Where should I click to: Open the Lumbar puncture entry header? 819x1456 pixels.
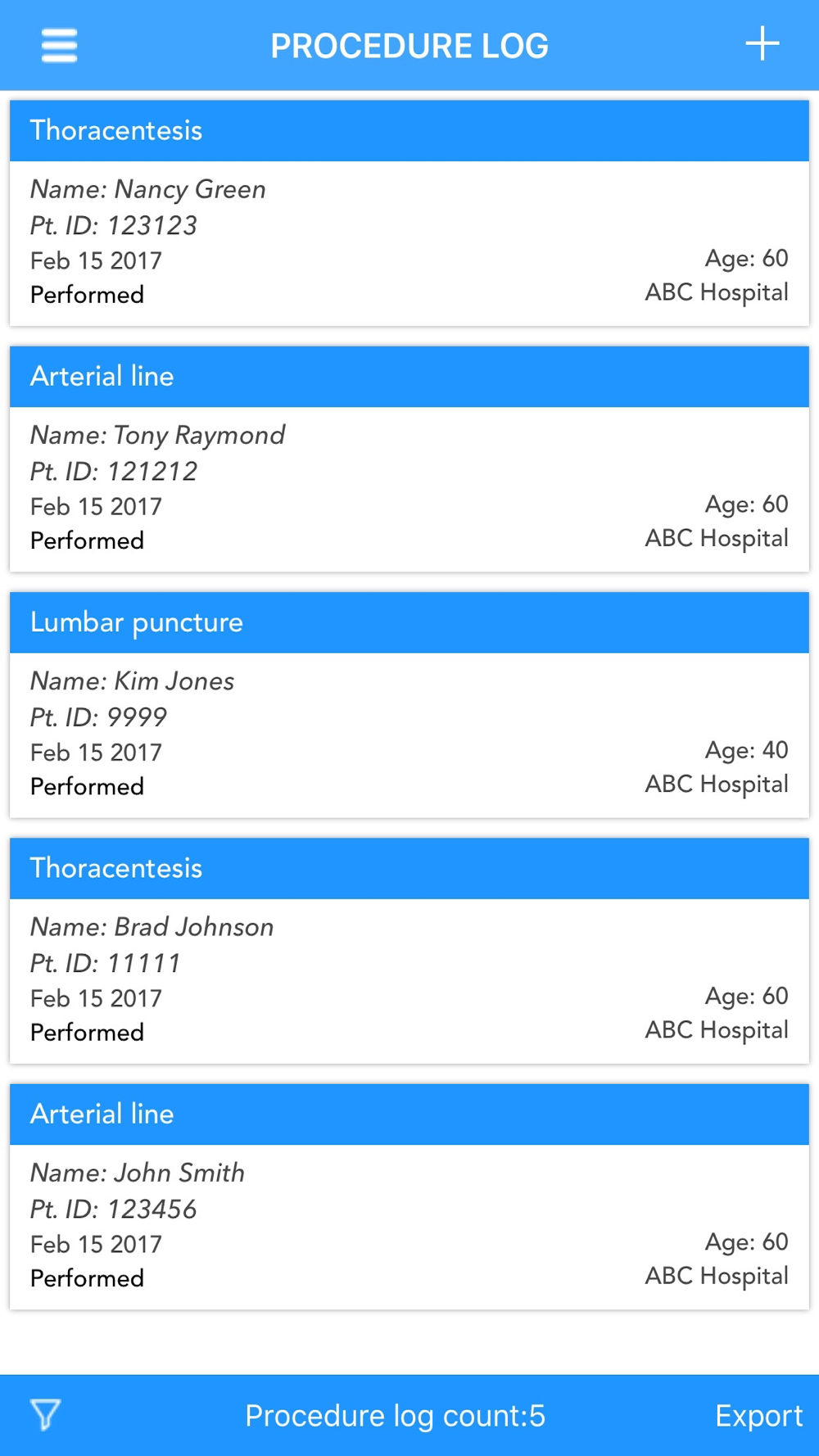click(x=409, y=622)
